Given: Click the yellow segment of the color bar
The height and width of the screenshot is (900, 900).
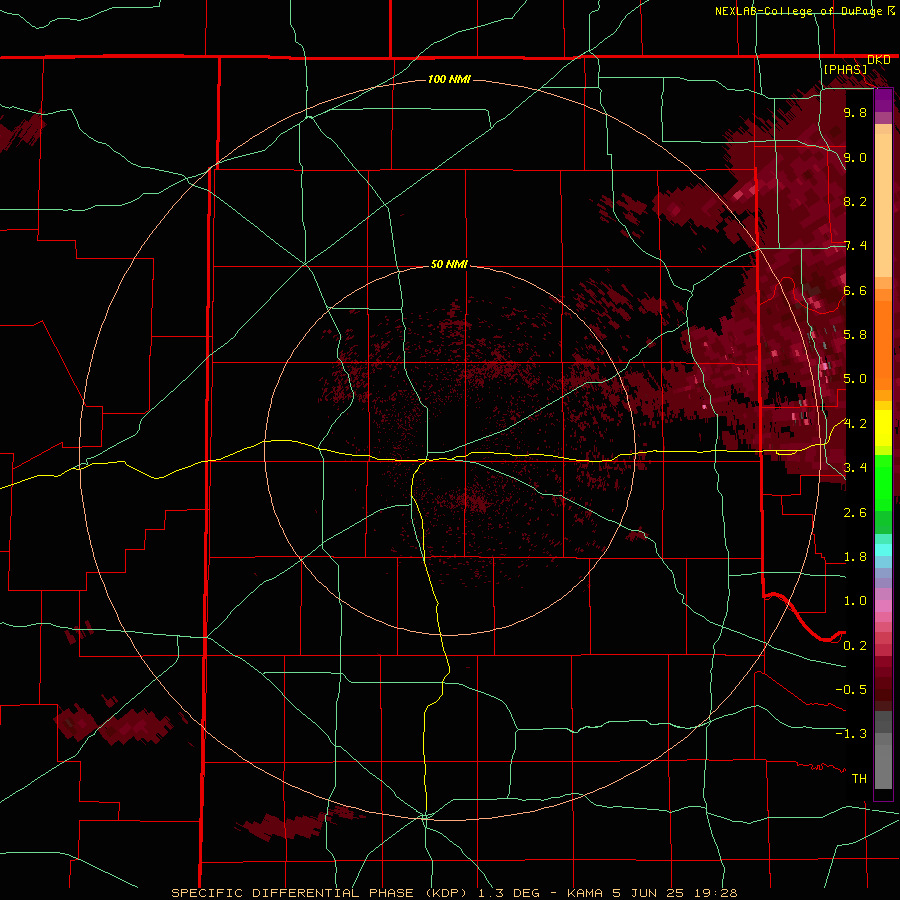Looking at the screenshot, I should coord(883,428).
